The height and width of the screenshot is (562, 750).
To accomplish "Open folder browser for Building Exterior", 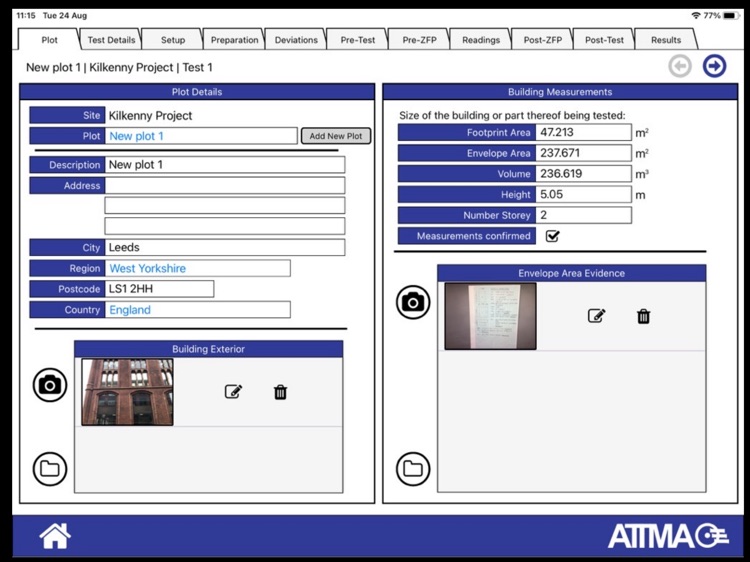I will point(50,469).
